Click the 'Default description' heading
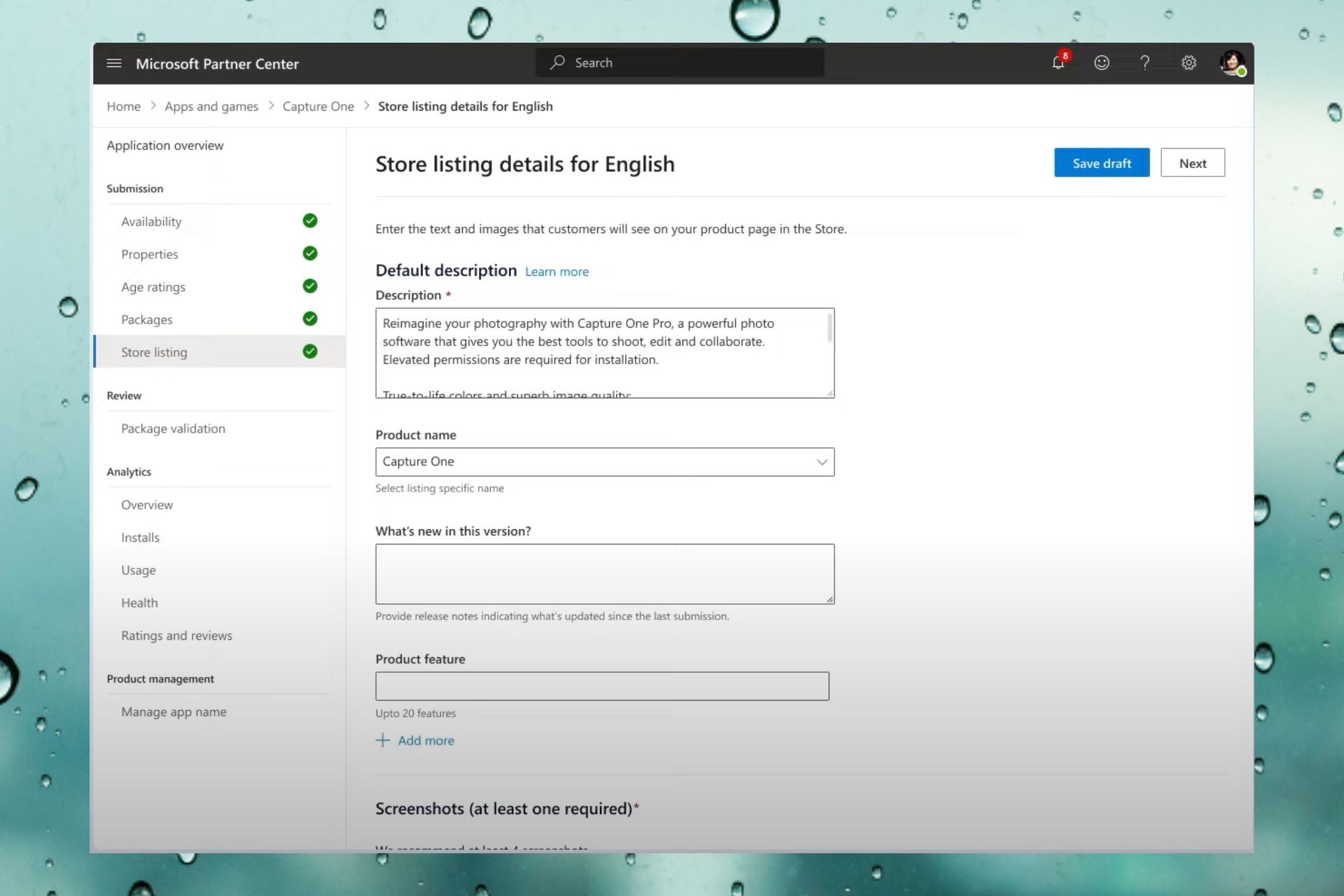1344x896 pixels. (x=446, y=270)
